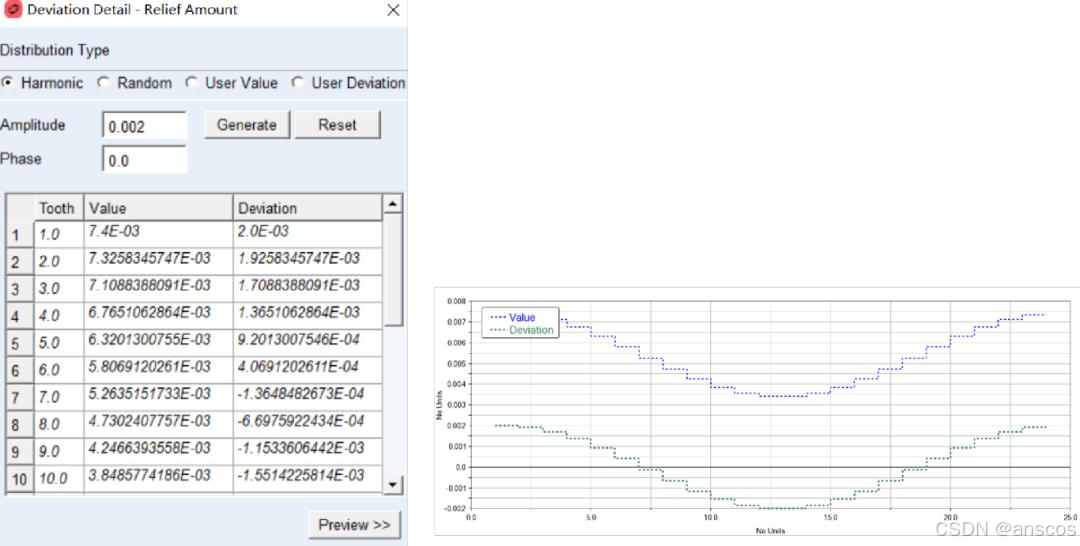Click value cell 4.7302407757E-03
Screen dimensions: 1080x546
point(158,425)
